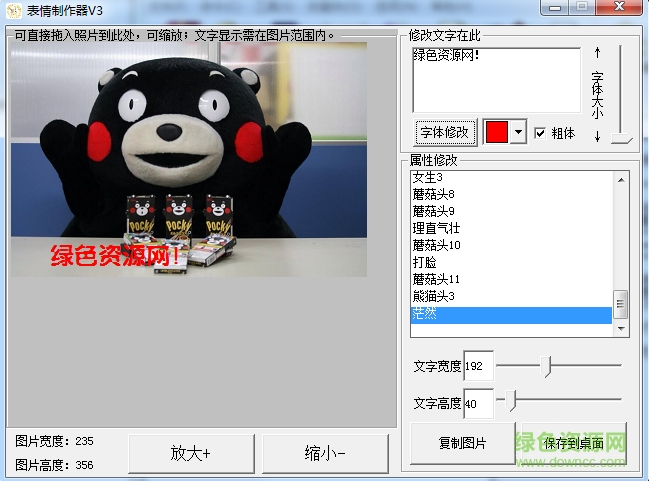The height and width of the screenshot is (481, 649).
Task: Click the 文字宽度 slider handle
Action: tap(546, 366)
